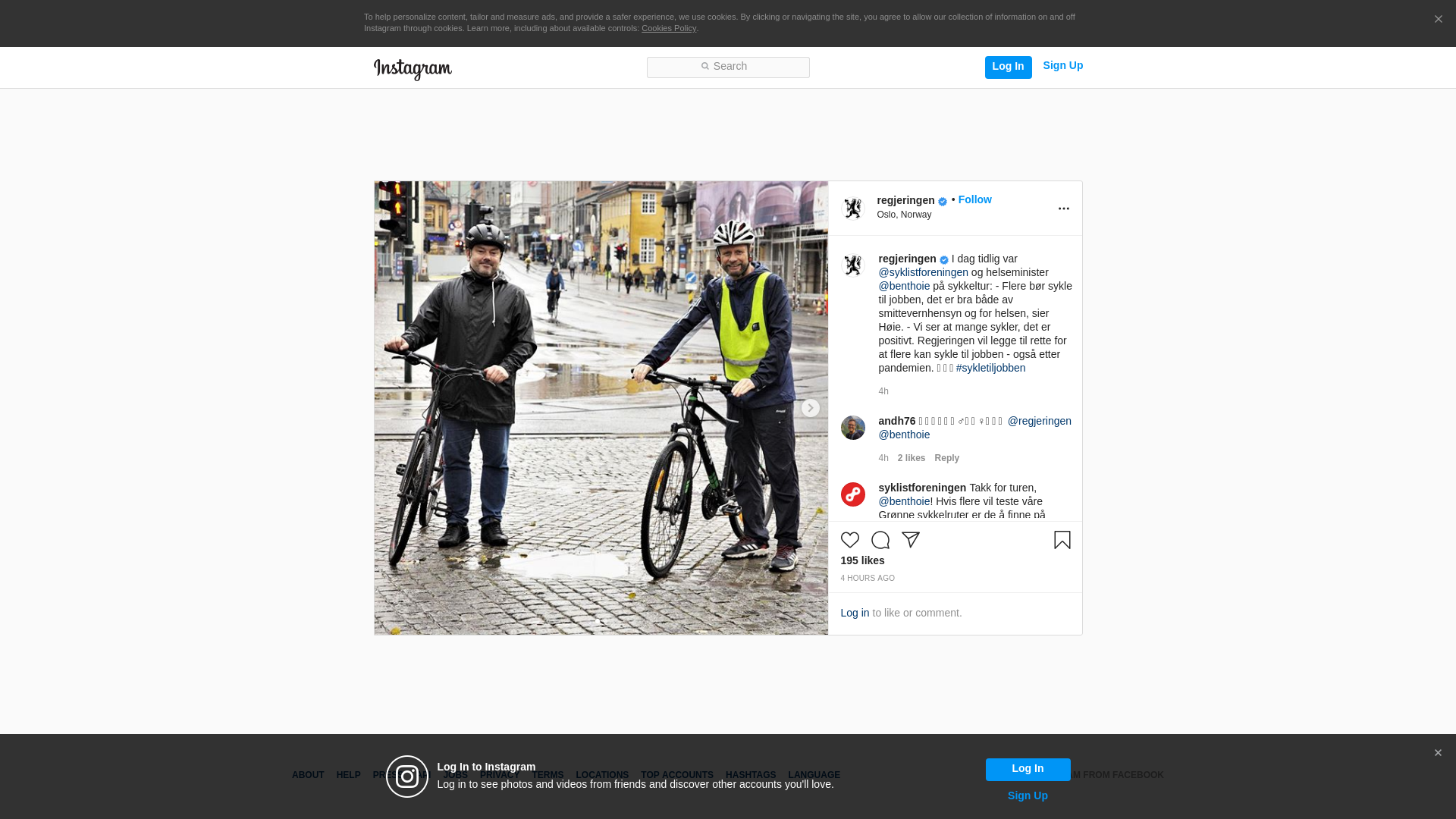The image size is (1456, 819).
Task: Open the HELP footer link
Action: (x=348, y=775)
